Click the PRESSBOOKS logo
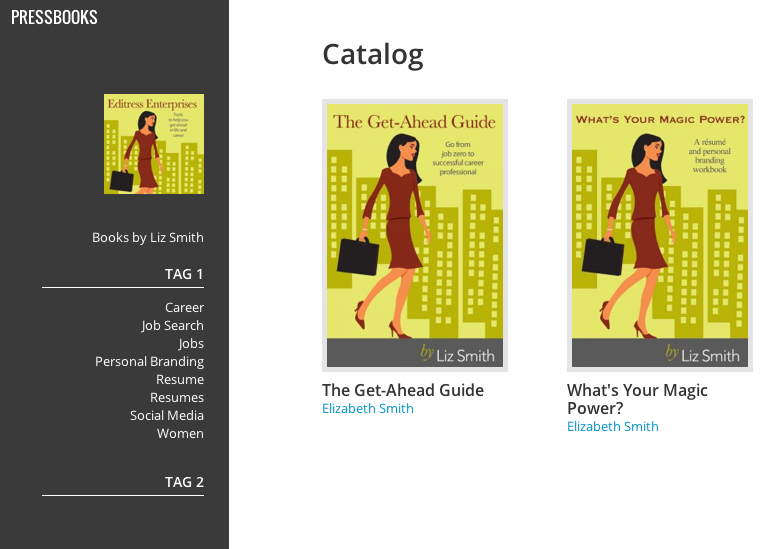The width and height of the screenshot is (776, 549). point(54,17)
